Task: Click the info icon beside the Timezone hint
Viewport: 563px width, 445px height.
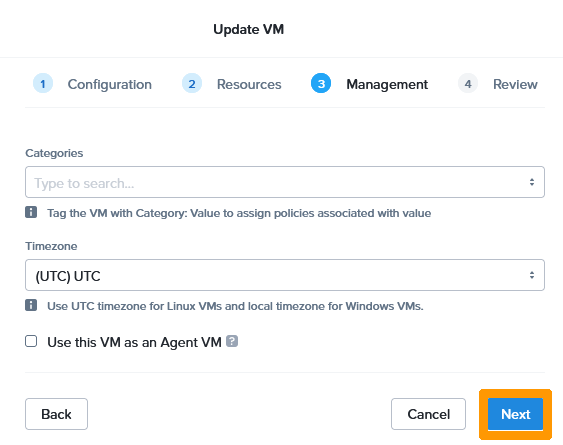Action: coord(31,305)
